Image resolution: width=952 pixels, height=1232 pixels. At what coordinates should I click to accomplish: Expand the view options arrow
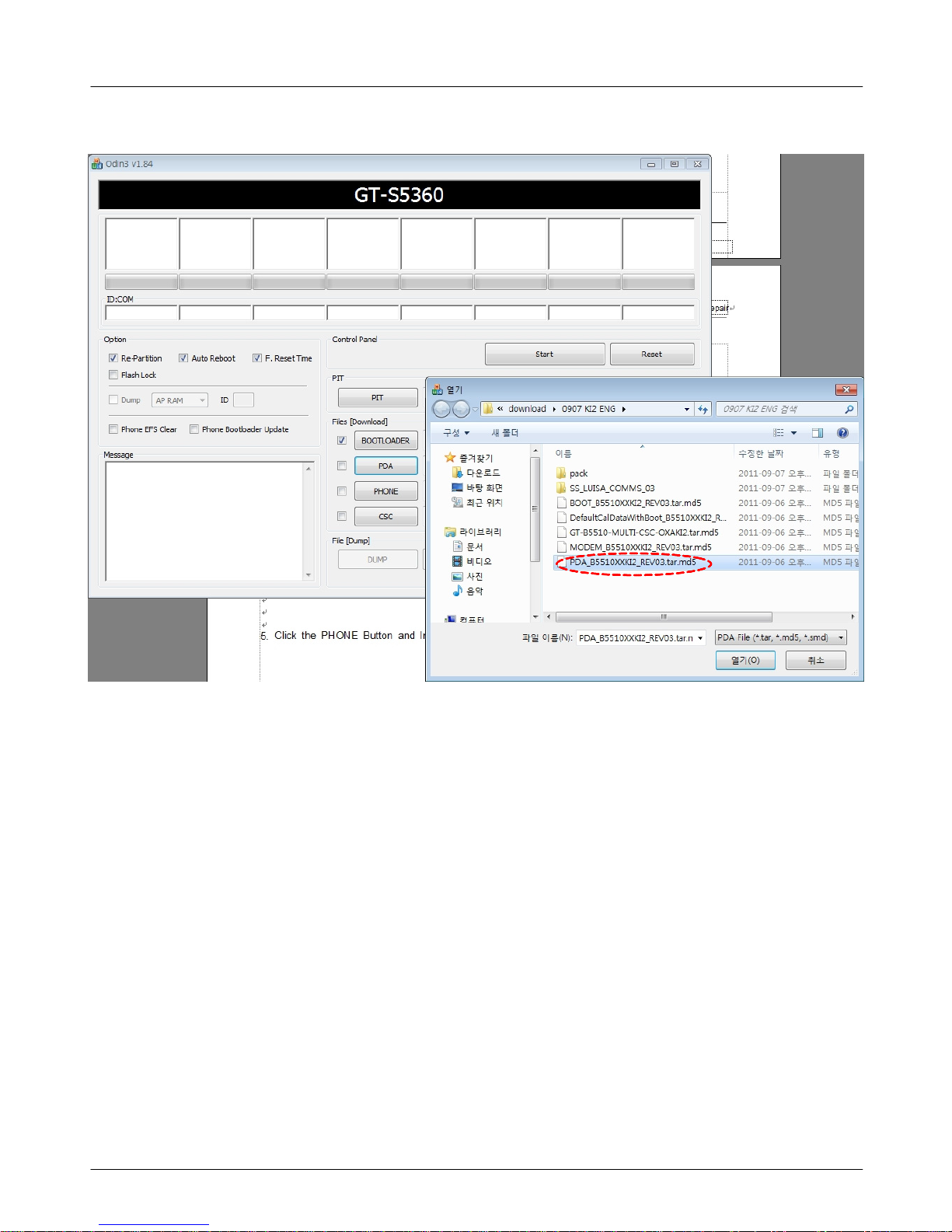(793, 433)
